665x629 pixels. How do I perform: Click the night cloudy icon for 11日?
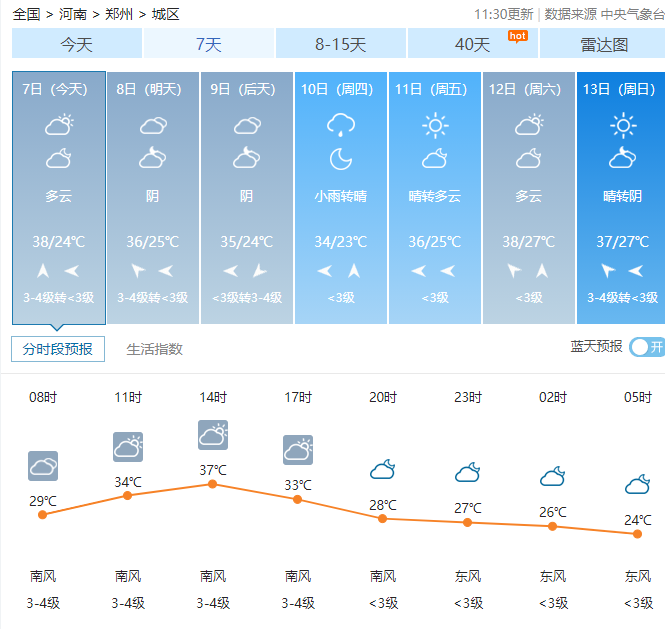point(435,159)
